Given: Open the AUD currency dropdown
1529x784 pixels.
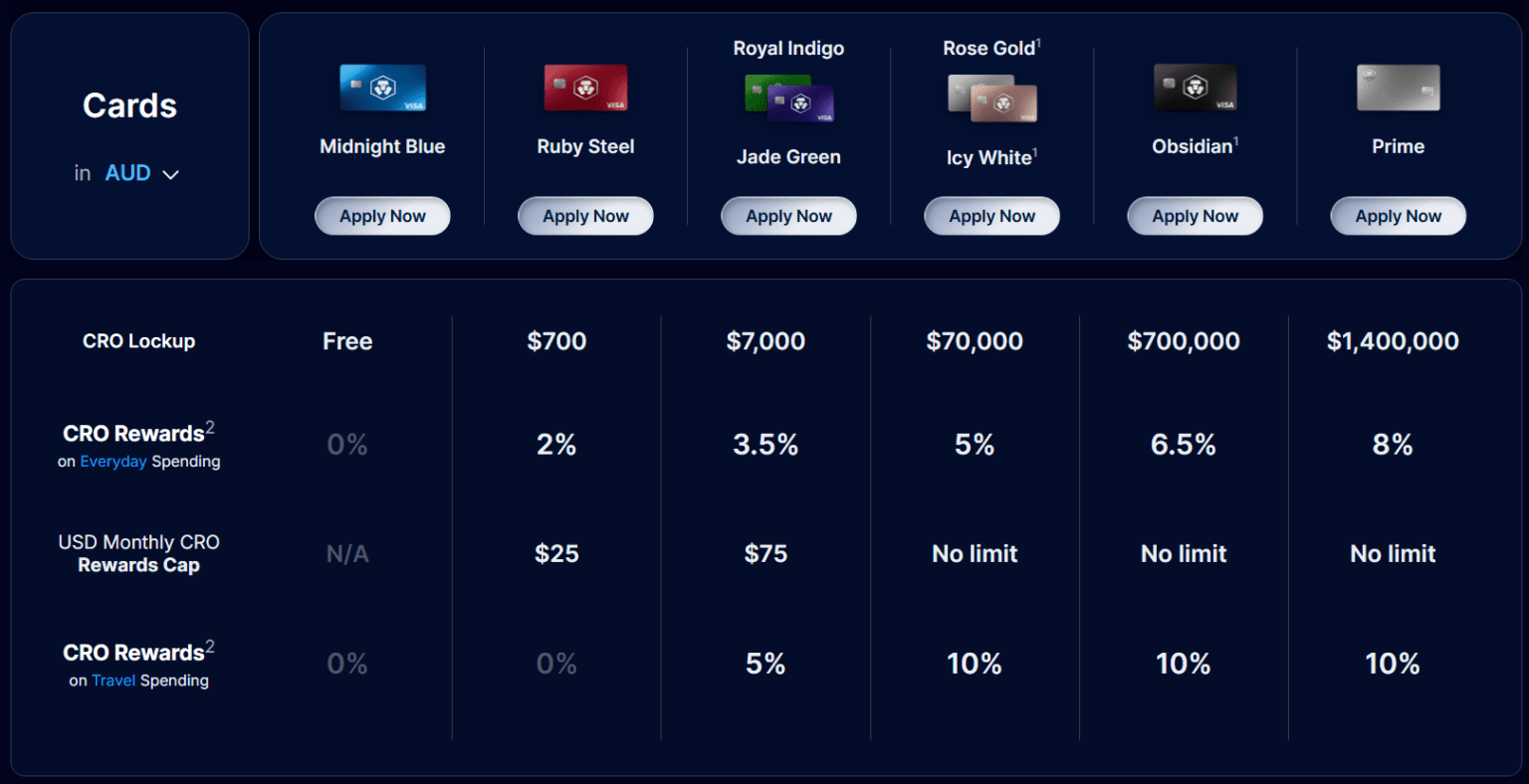Looking at the screenshot, I should 127,172.
